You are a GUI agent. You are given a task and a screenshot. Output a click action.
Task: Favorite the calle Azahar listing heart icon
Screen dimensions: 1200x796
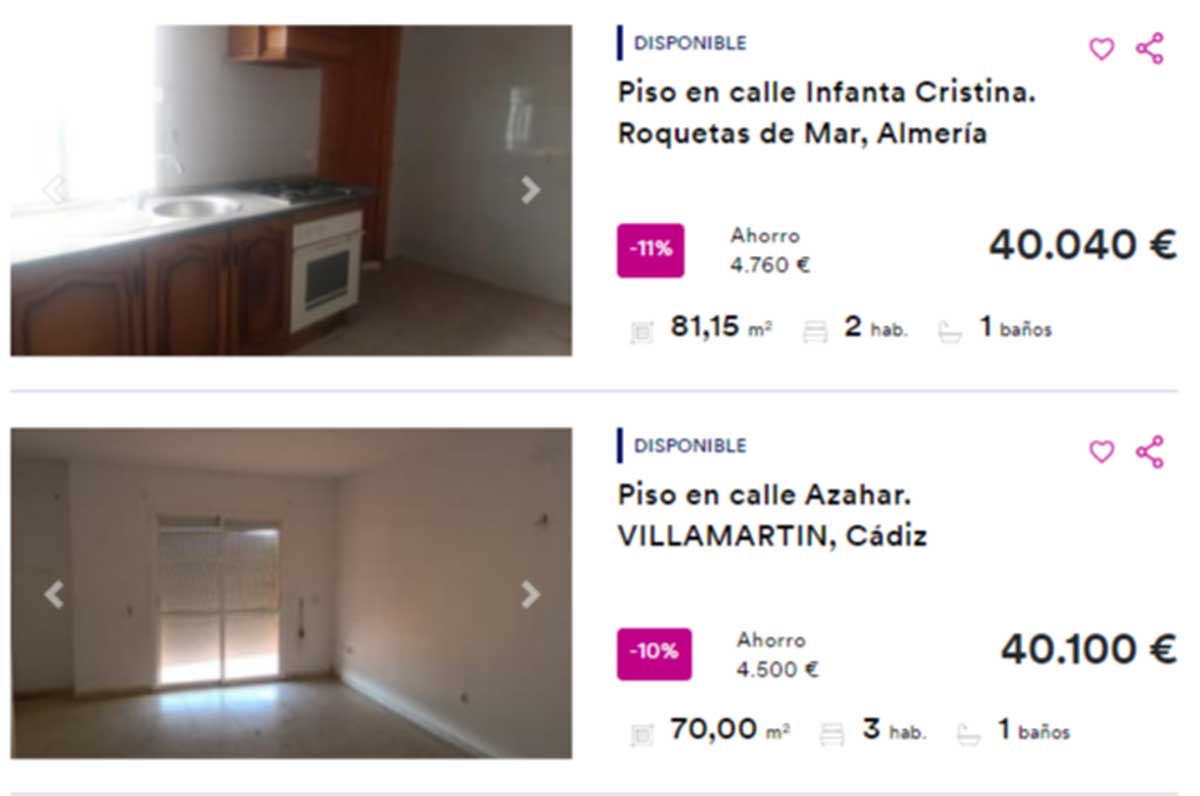(x=1101, y=452)
